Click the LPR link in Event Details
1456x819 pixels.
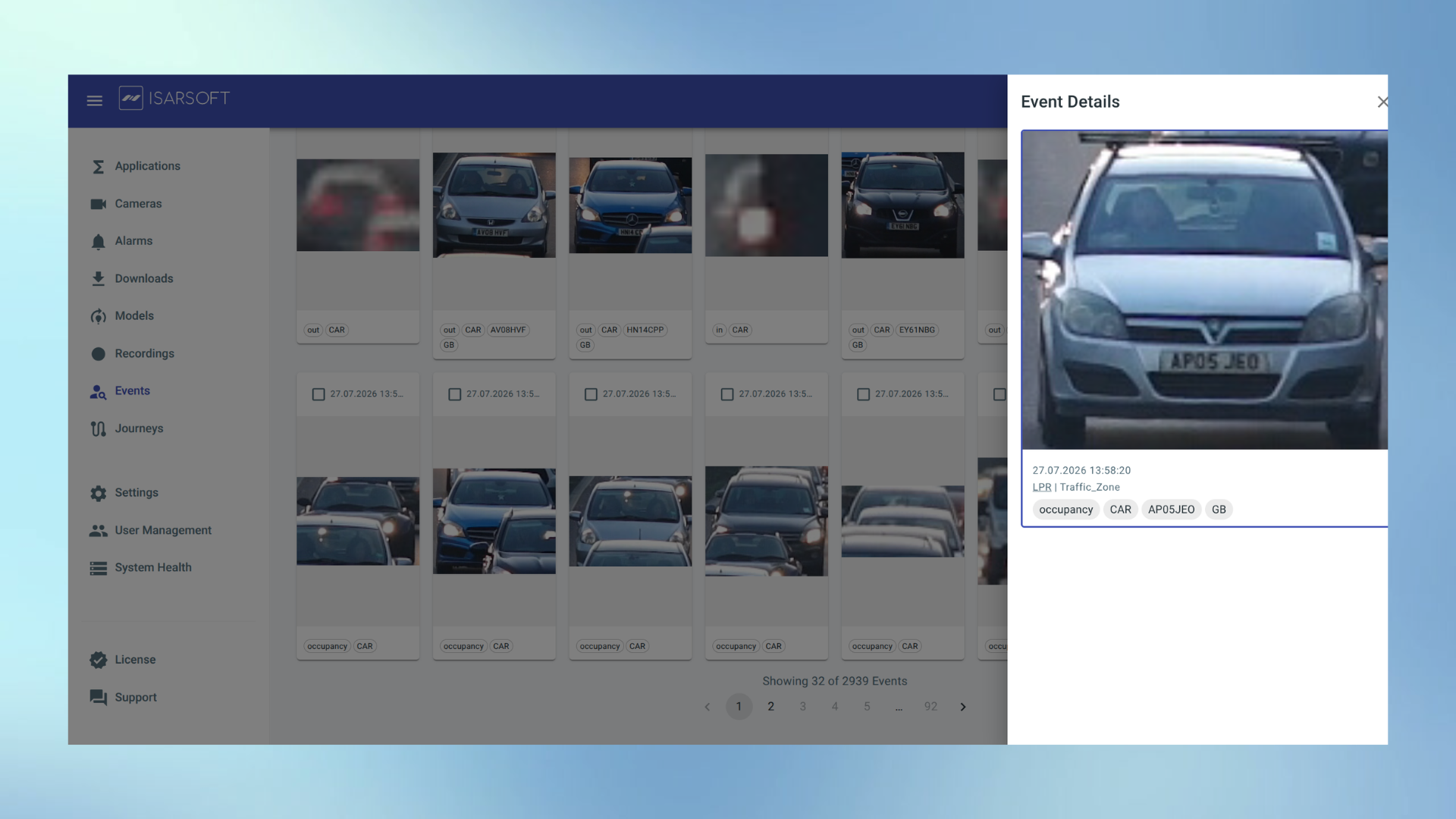1041,488
